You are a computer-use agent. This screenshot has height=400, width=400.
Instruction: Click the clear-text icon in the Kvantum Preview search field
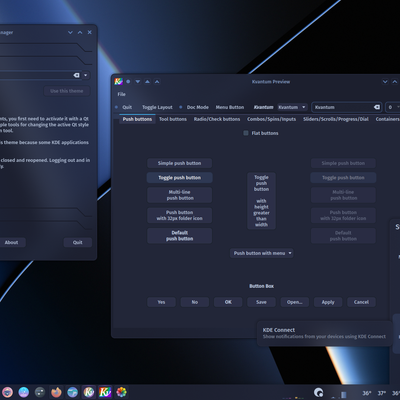click(x=377, y=107)
